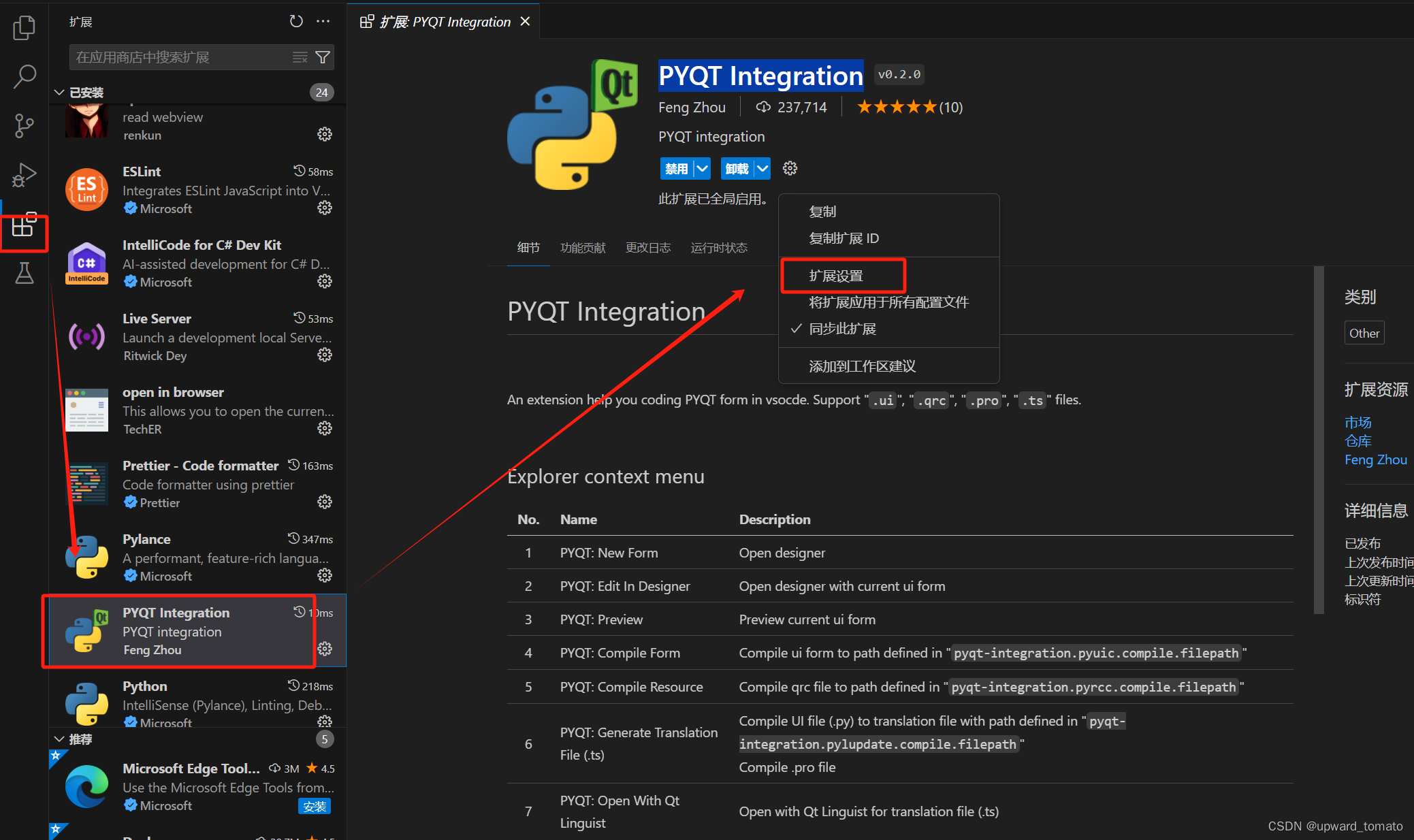This screenshot has width=1414, height=840.
Task: Click the blue disable (禁用) button
Action: (677, 168)
